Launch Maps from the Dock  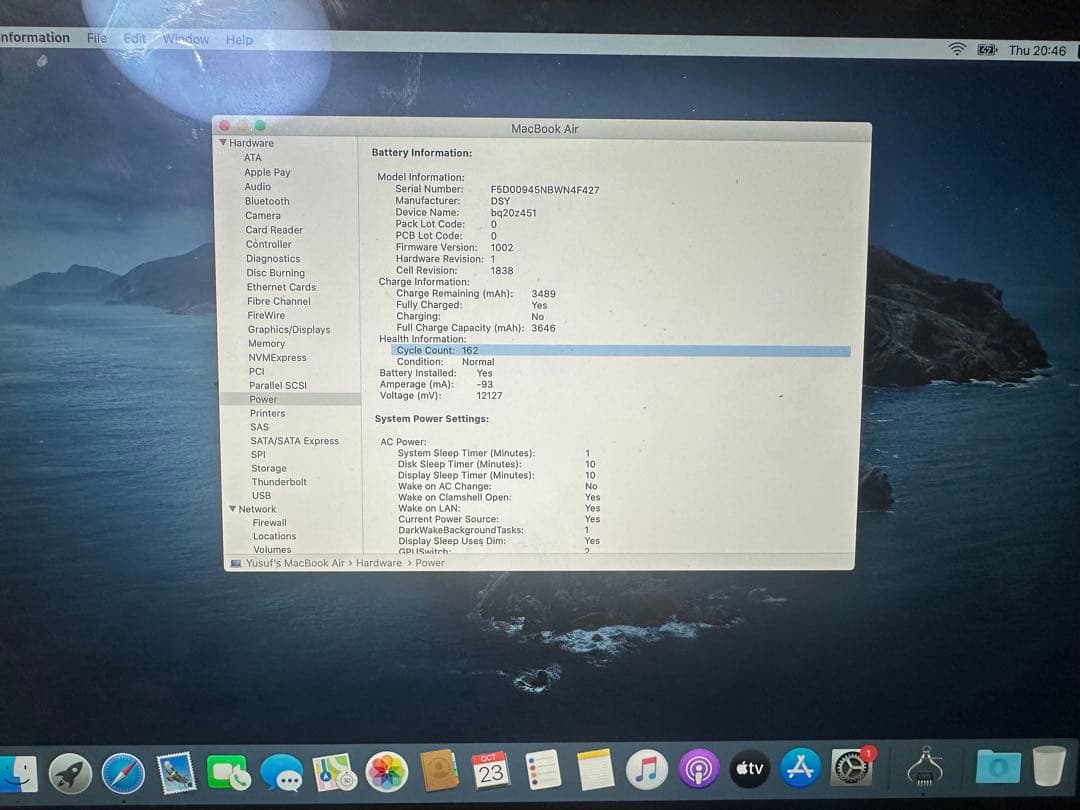tap(332, 770)
